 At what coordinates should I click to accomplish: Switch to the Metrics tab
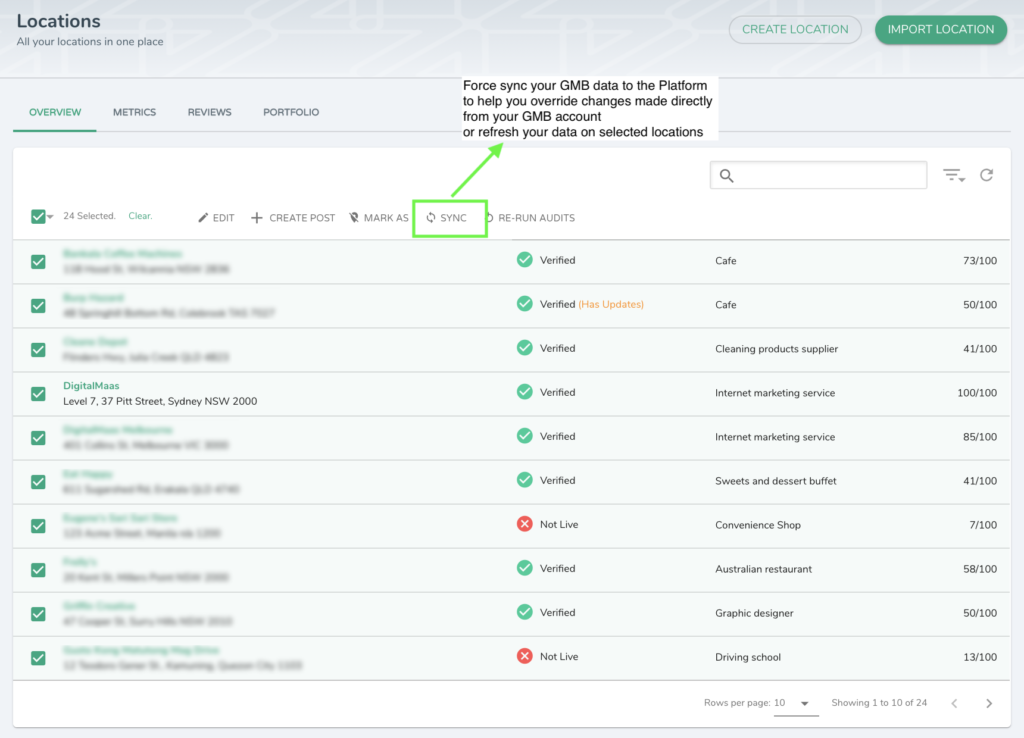coord(135,112)
